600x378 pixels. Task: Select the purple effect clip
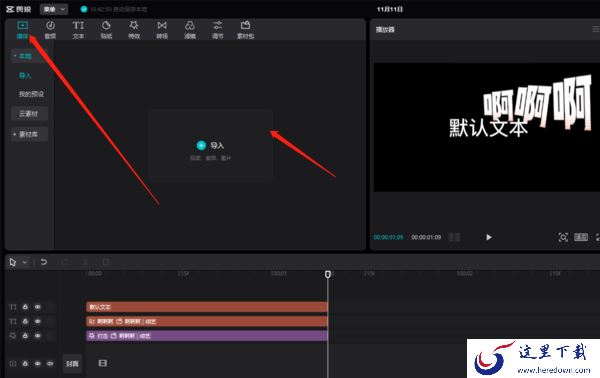207,336
